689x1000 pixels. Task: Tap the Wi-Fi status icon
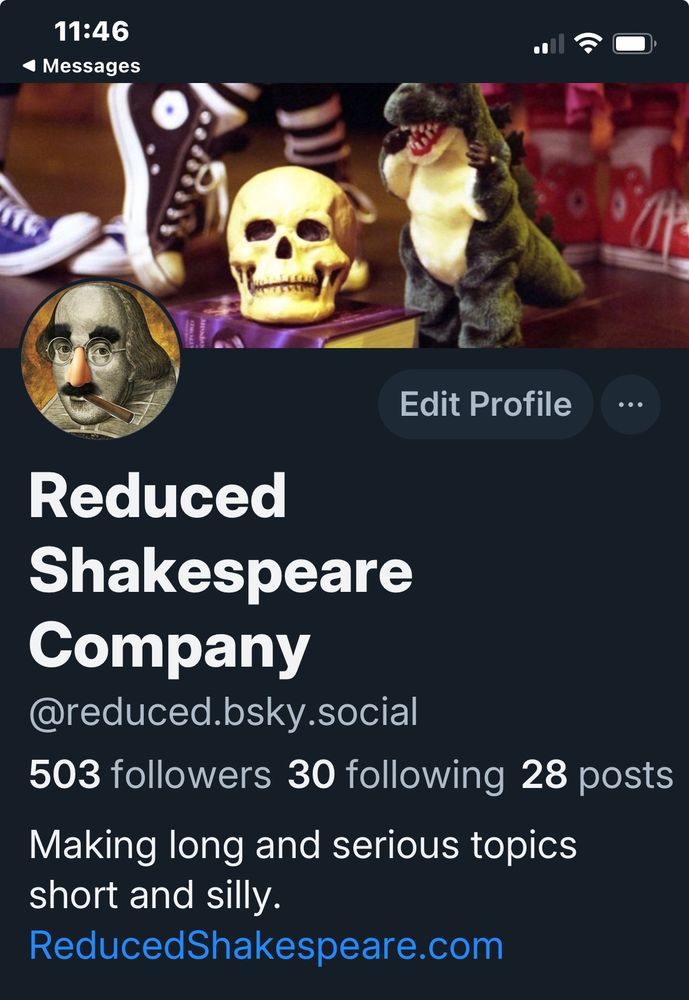pyautogui.click(x=588, y=43)
